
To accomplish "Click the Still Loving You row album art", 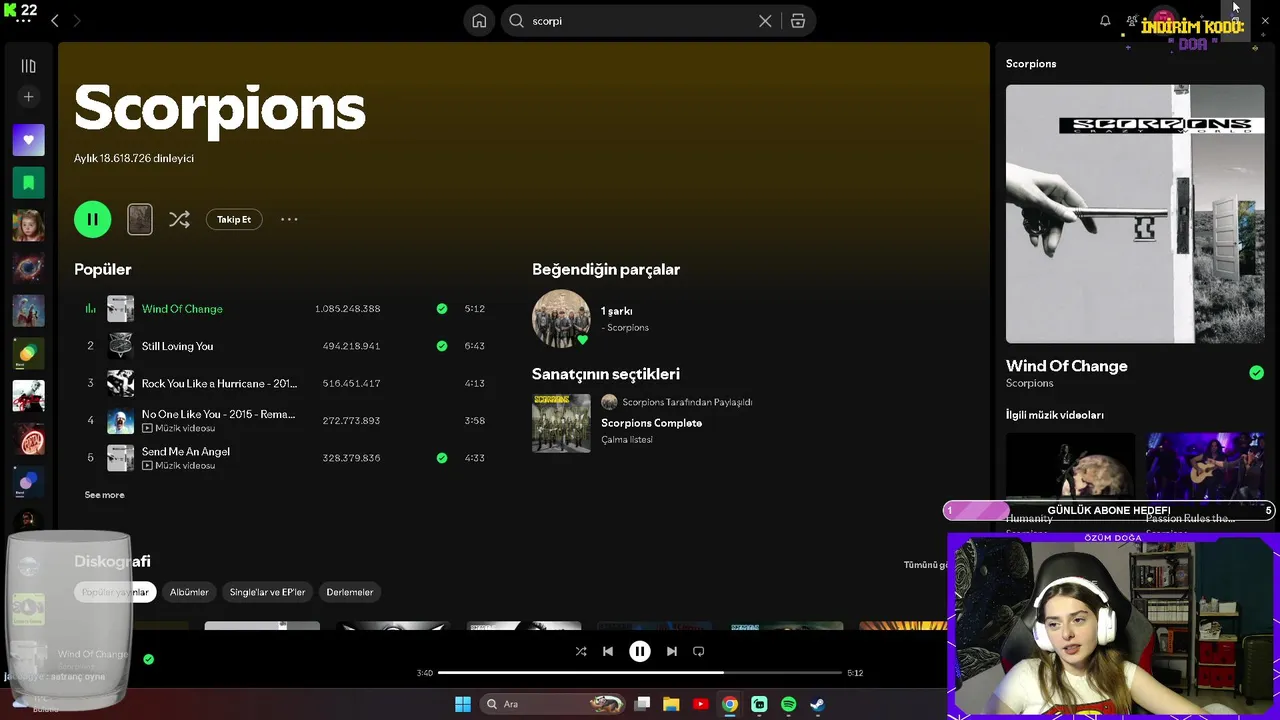I will 121,346.
